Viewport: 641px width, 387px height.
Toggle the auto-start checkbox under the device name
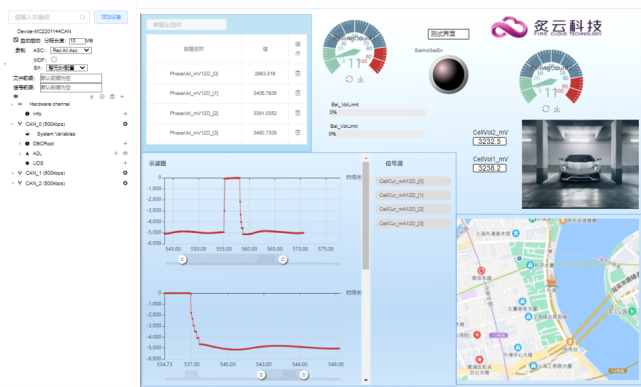pos(16,40)
